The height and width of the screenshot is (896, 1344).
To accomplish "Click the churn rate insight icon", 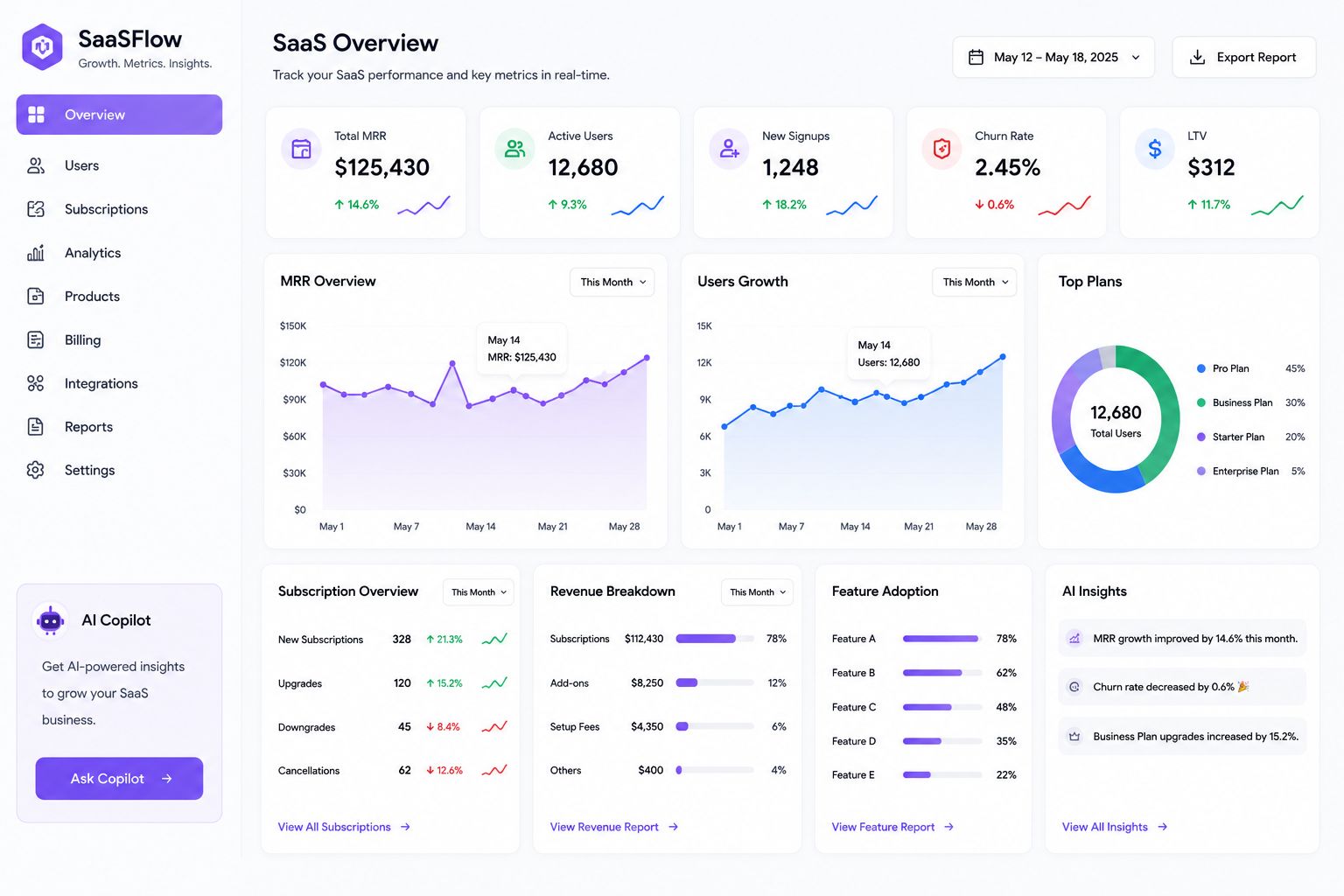I will point(1074,687).
